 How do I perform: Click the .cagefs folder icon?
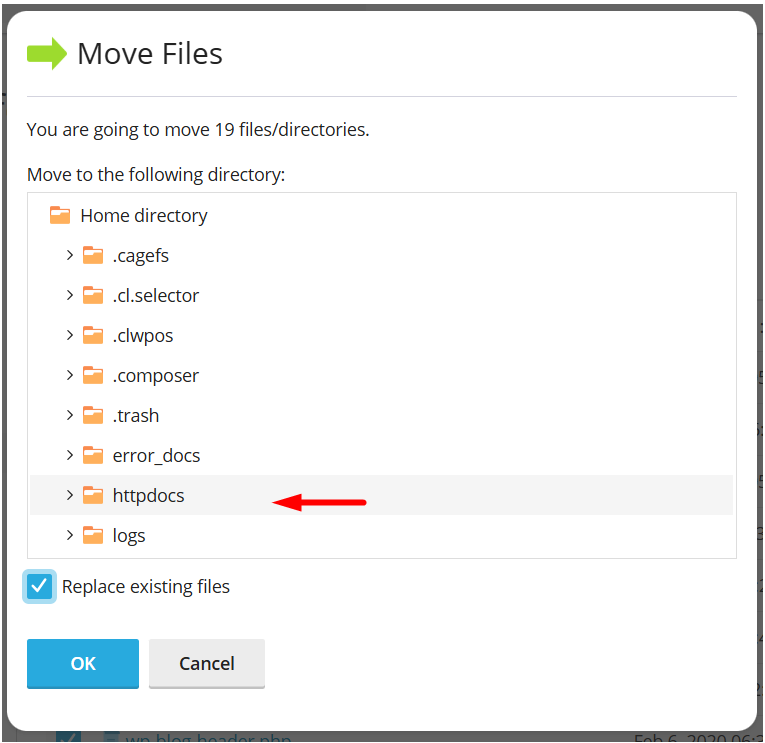[x=93, y=255]
